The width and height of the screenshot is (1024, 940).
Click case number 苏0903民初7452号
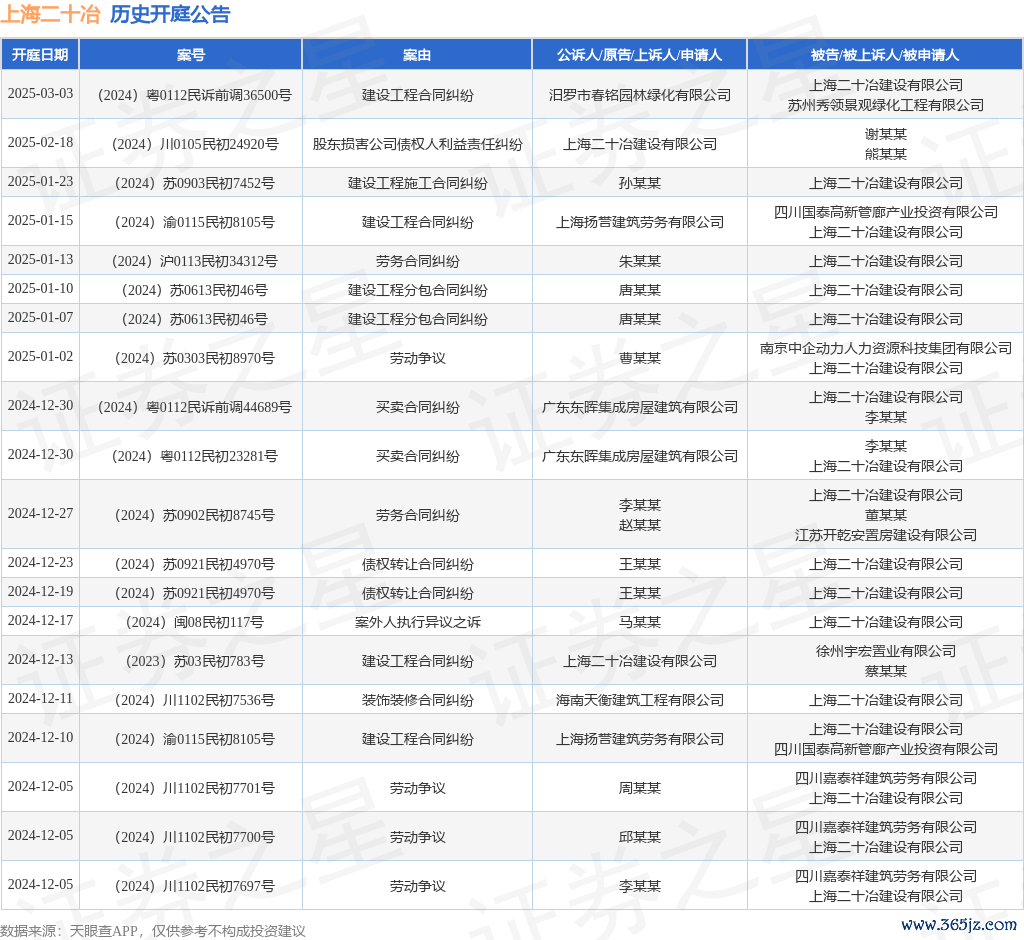pos(195,184)
